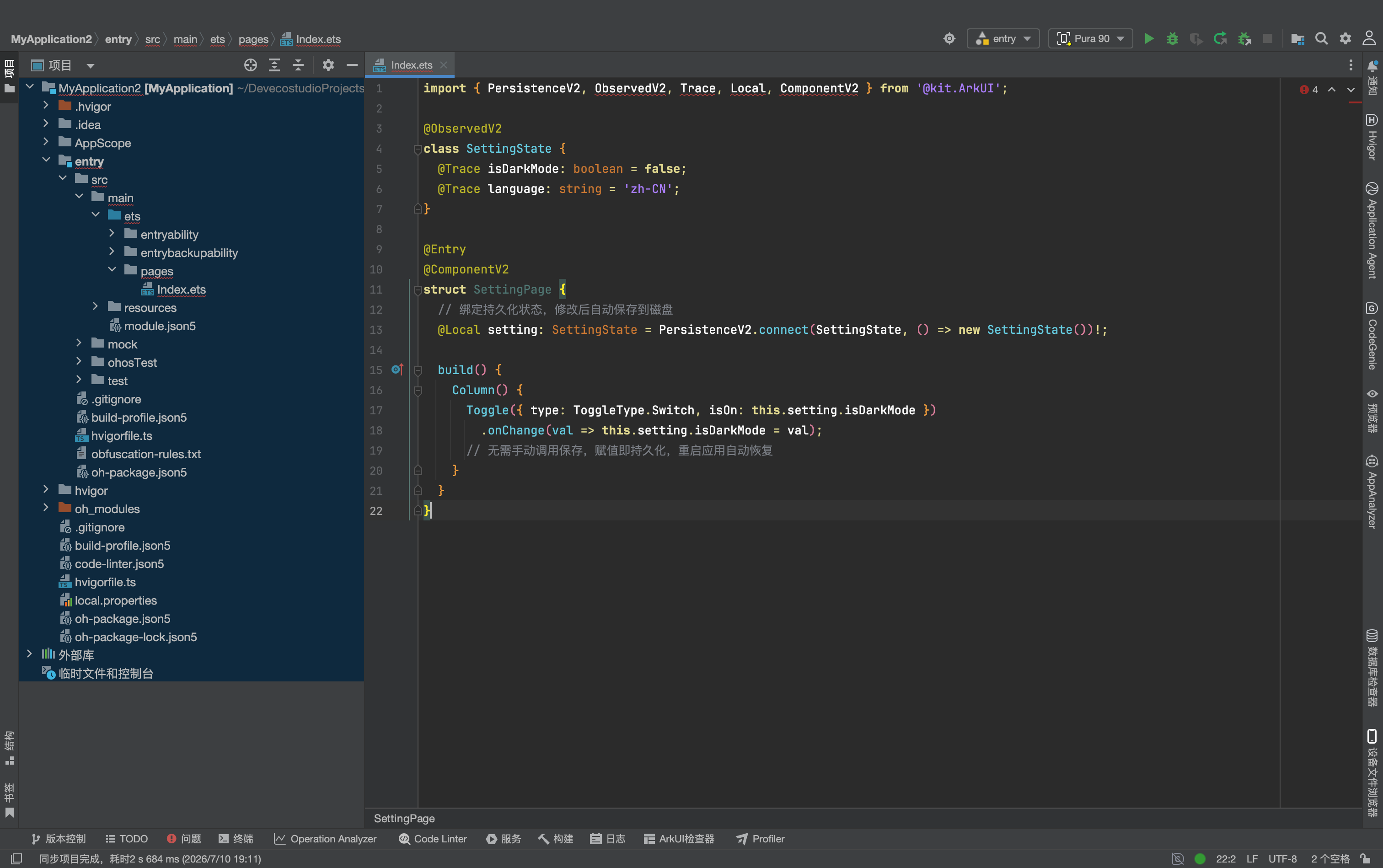1383x868 pixels.
Task: Open the entry run configuration dropdown
Action: [1003, 39]
